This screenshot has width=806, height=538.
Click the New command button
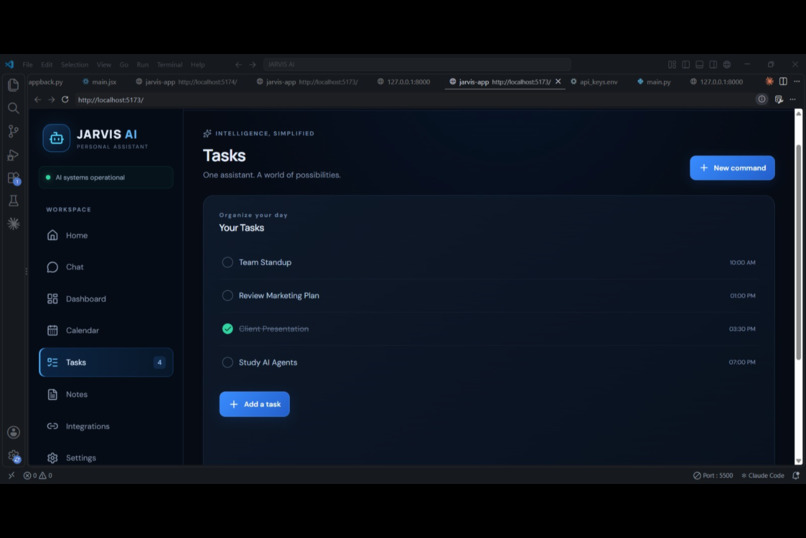[732, 168]
